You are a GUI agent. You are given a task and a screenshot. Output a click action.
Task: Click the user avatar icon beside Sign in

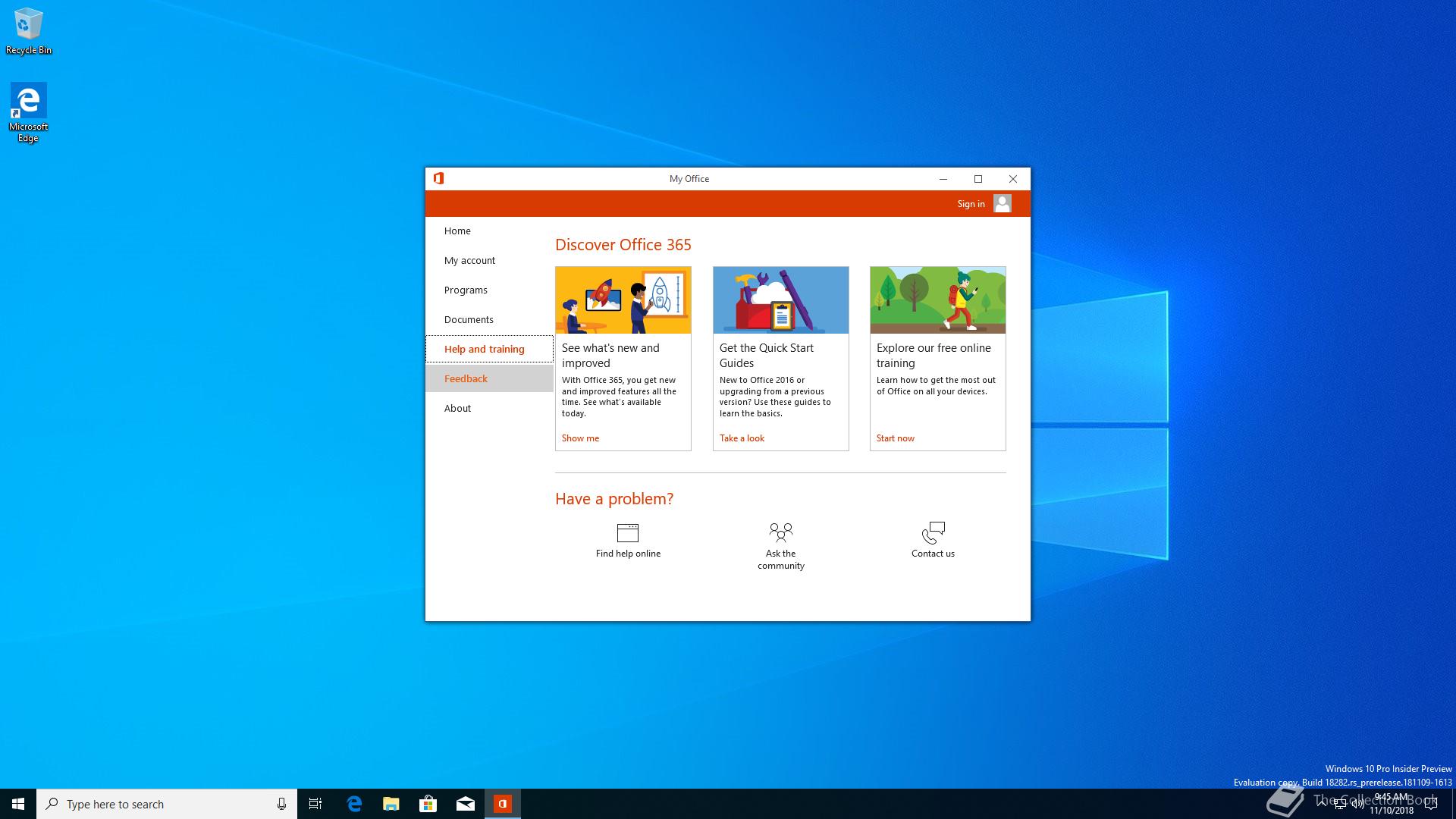point(1002,203)
